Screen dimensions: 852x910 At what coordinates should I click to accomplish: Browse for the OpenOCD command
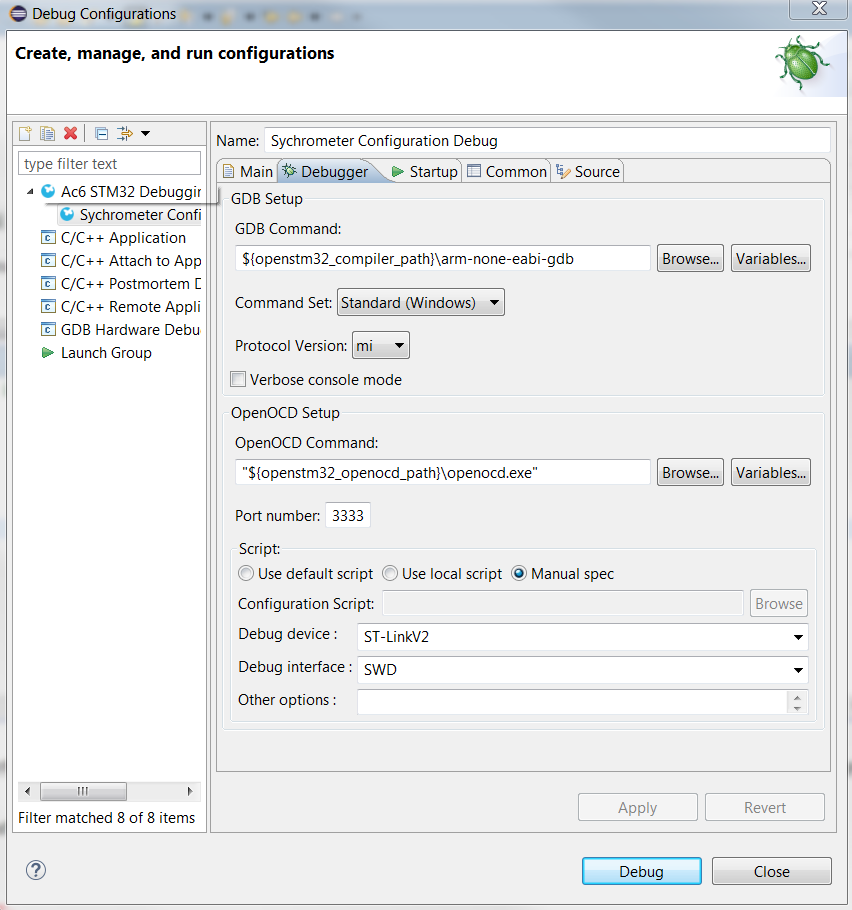click(x=690, y=472)
